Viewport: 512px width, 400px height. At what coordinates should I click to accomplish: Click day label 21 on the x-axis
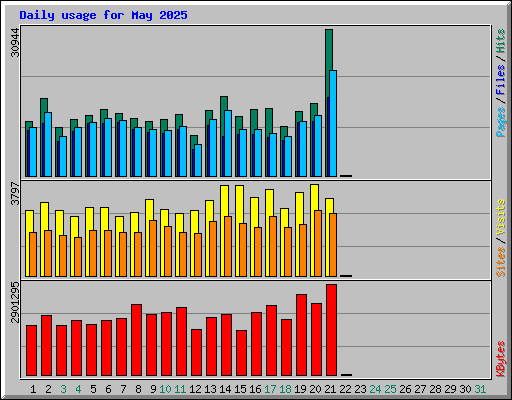pos(330,389)
